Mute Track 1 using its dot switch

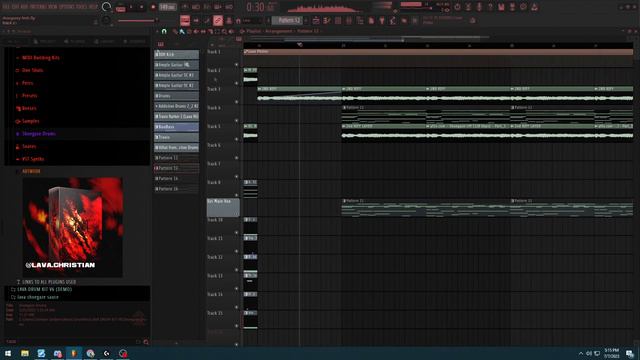[236, 64]
